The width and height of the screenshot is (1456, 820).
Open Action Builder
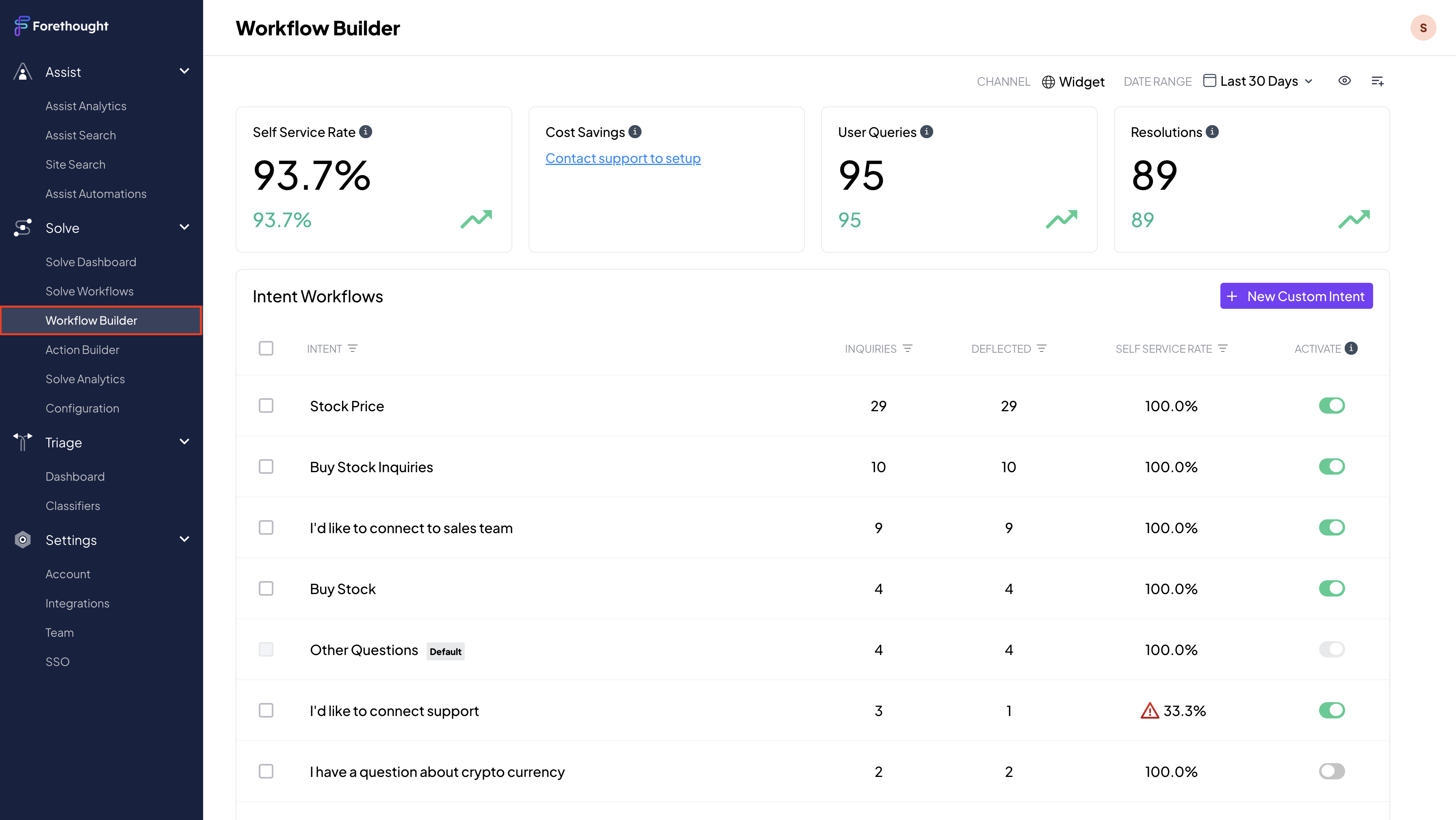82,350
